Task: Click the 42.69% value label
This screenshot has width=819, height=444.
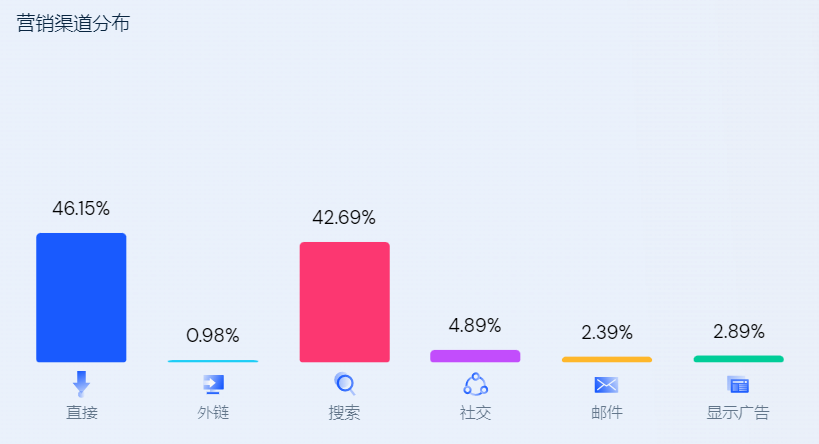Action: click(345, 218)
